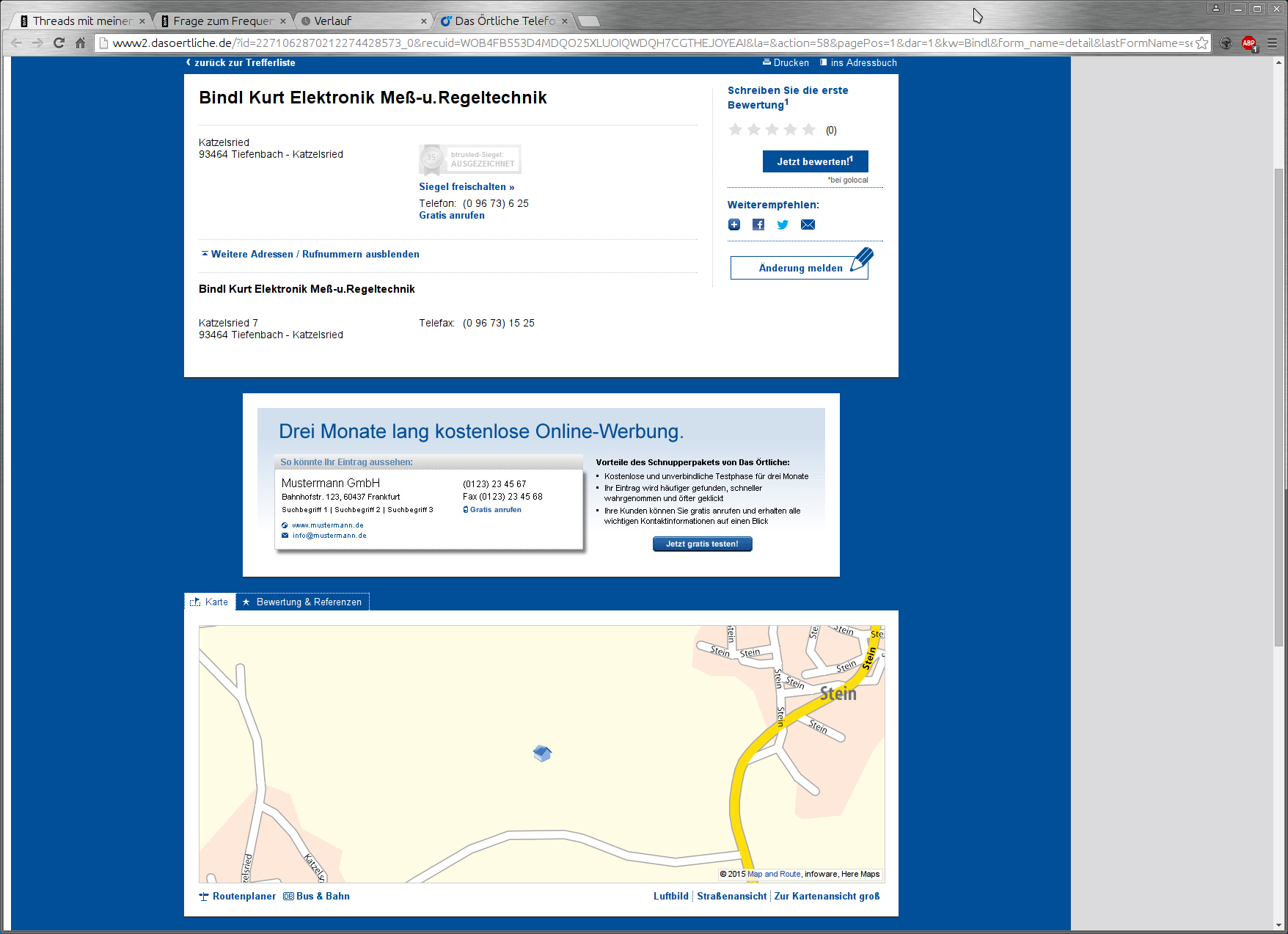Click 'zurück zur Trefferliste' link
The height and width of the screenshot is (934, 1288).
click(241, 62)
